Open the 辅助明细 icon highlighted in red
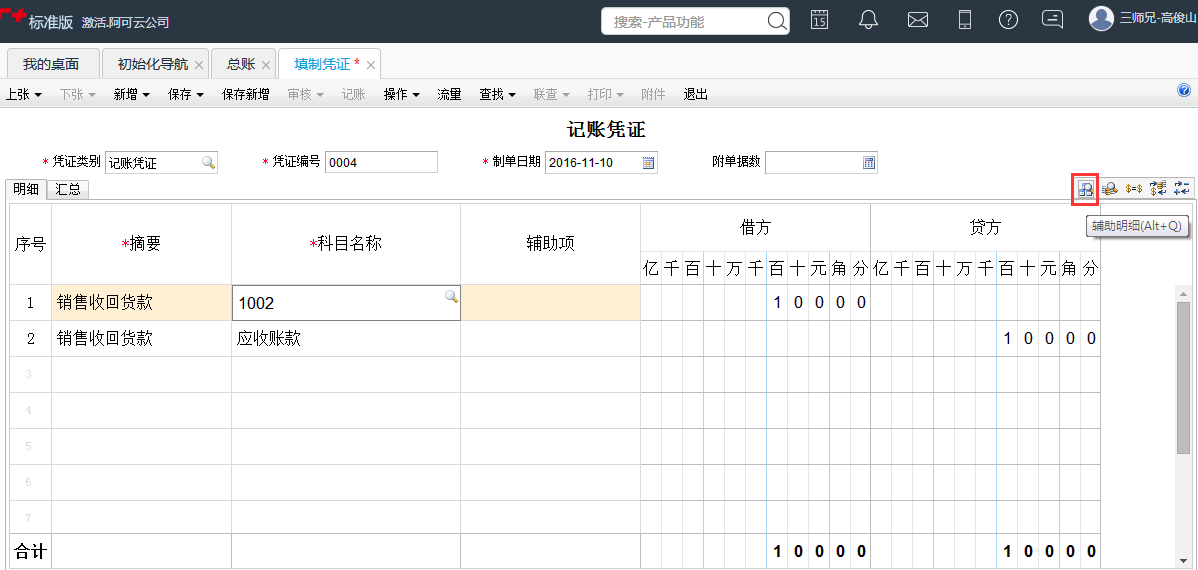Viewport: 1198px width, 570px height. (x=1085, y=189)
